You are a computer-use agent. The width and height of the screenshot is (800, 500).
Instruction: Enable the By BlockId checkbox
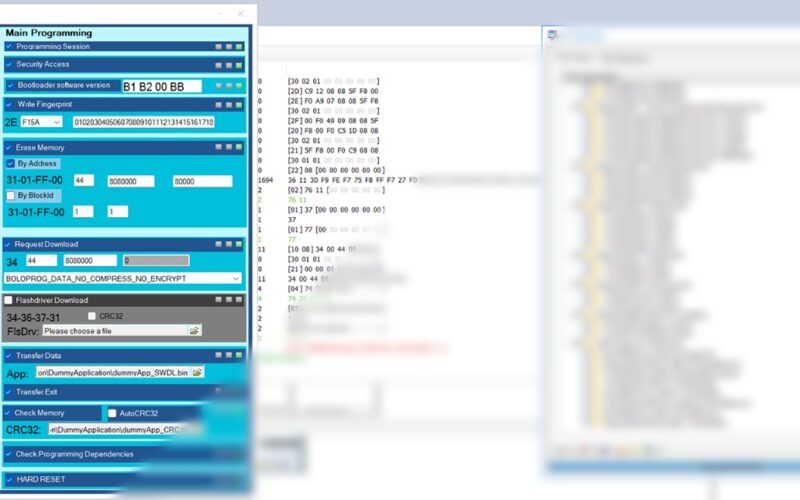point(10,196)
